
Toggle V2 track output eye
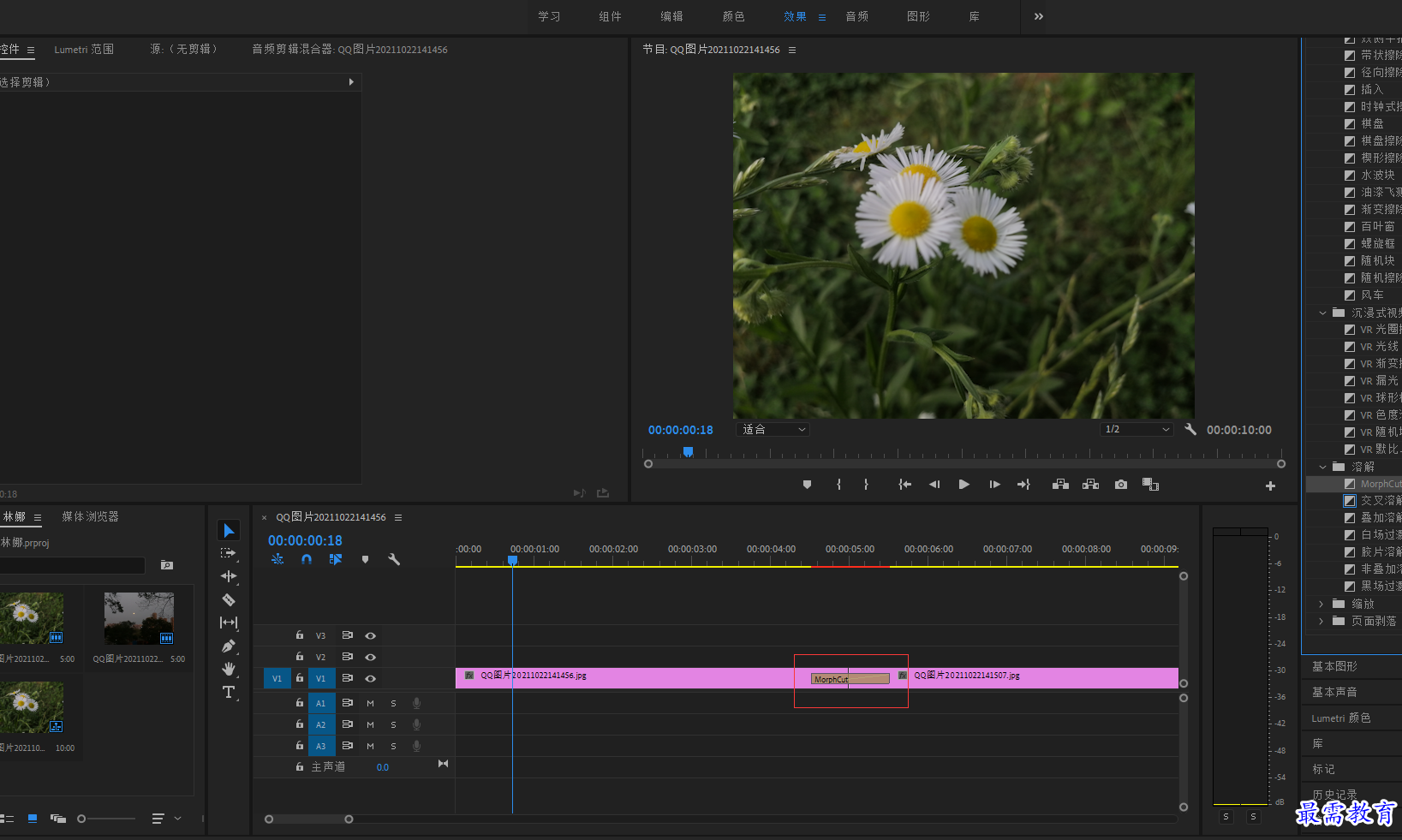click(371, 657)
